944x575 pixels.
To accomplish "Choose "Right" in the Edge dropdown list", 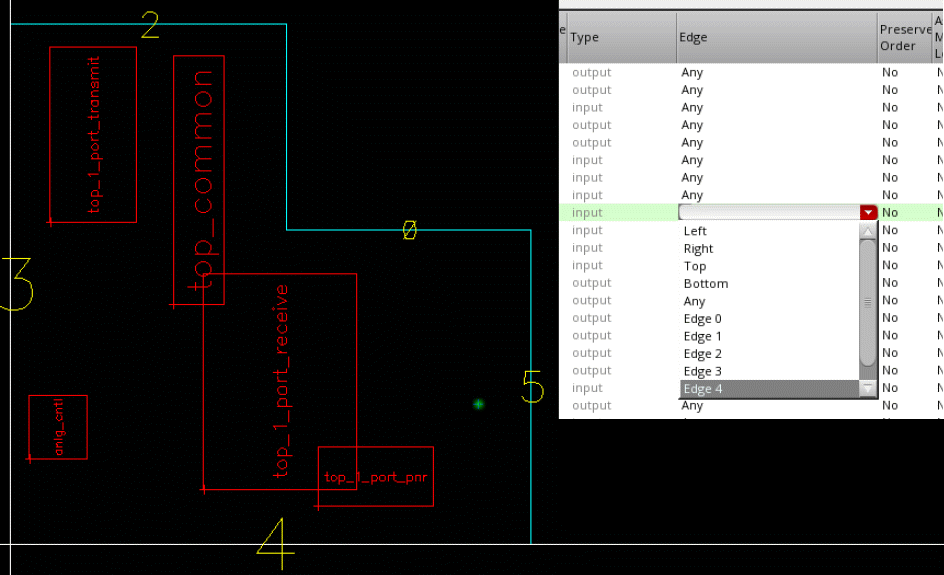I will 698,249.
